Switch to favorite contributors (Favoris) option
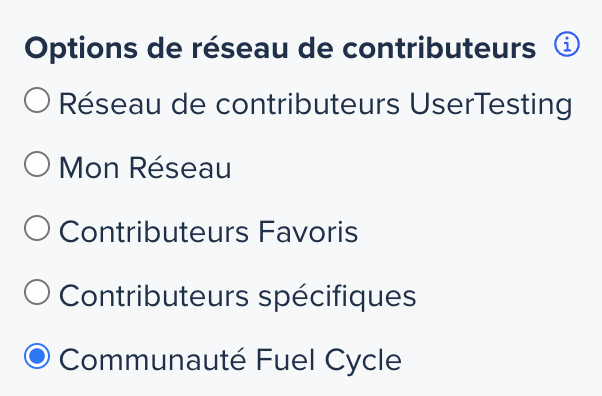 [x=37, y=228]
